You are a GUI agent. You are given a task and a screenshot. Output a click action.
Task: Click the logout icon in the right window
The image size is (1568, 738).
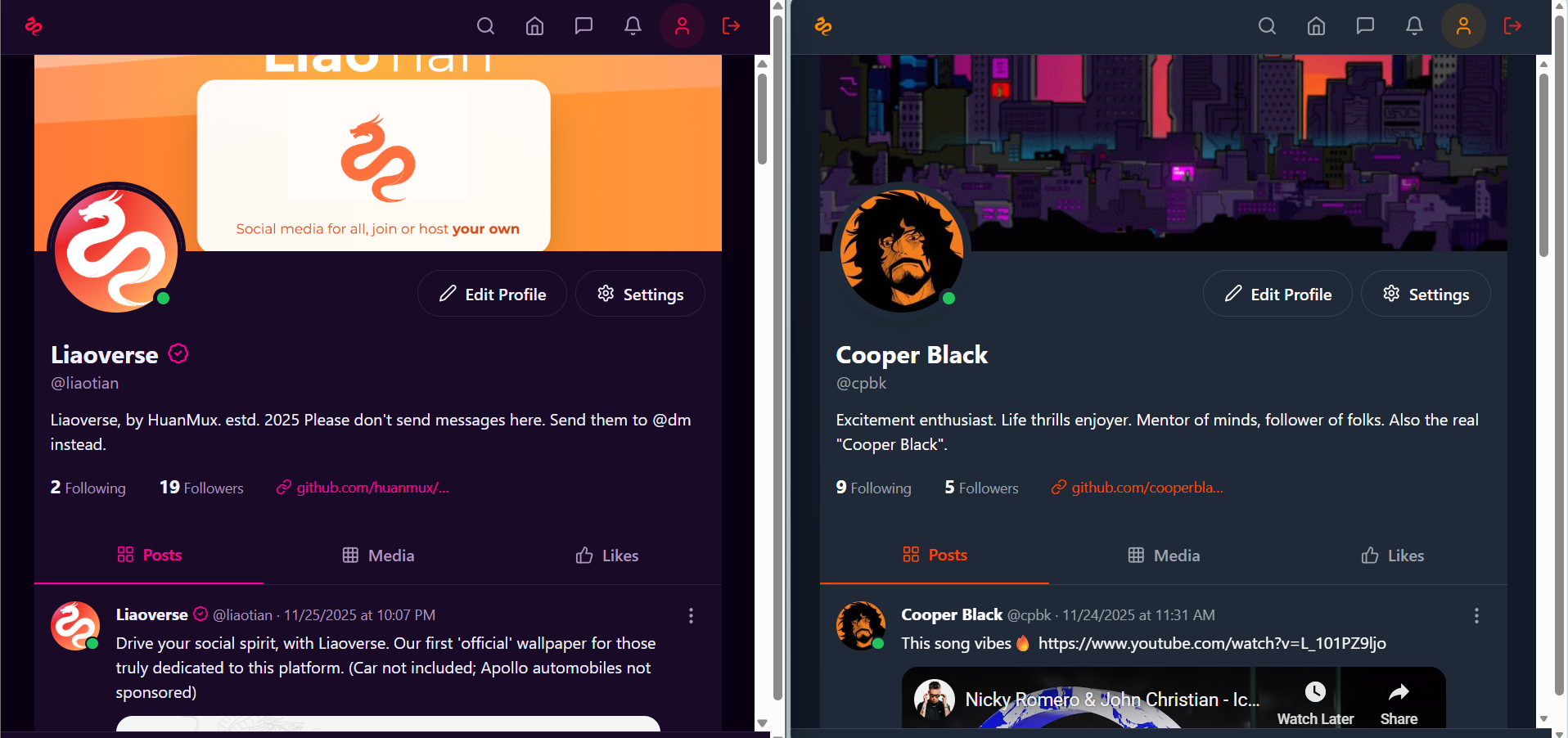tap(1513, 25)
